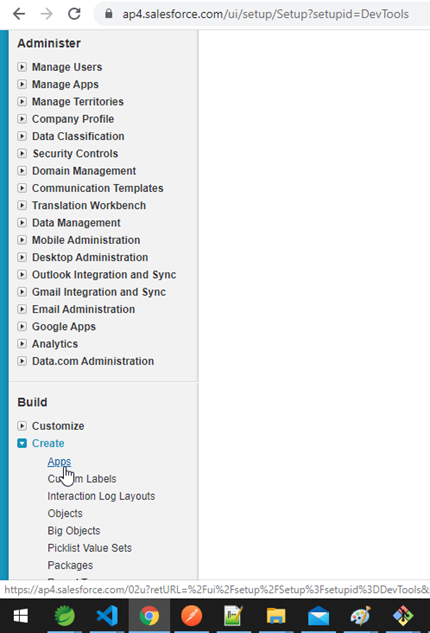
Task: Open the Mail app from the taskbar
Action: (318, 616)
